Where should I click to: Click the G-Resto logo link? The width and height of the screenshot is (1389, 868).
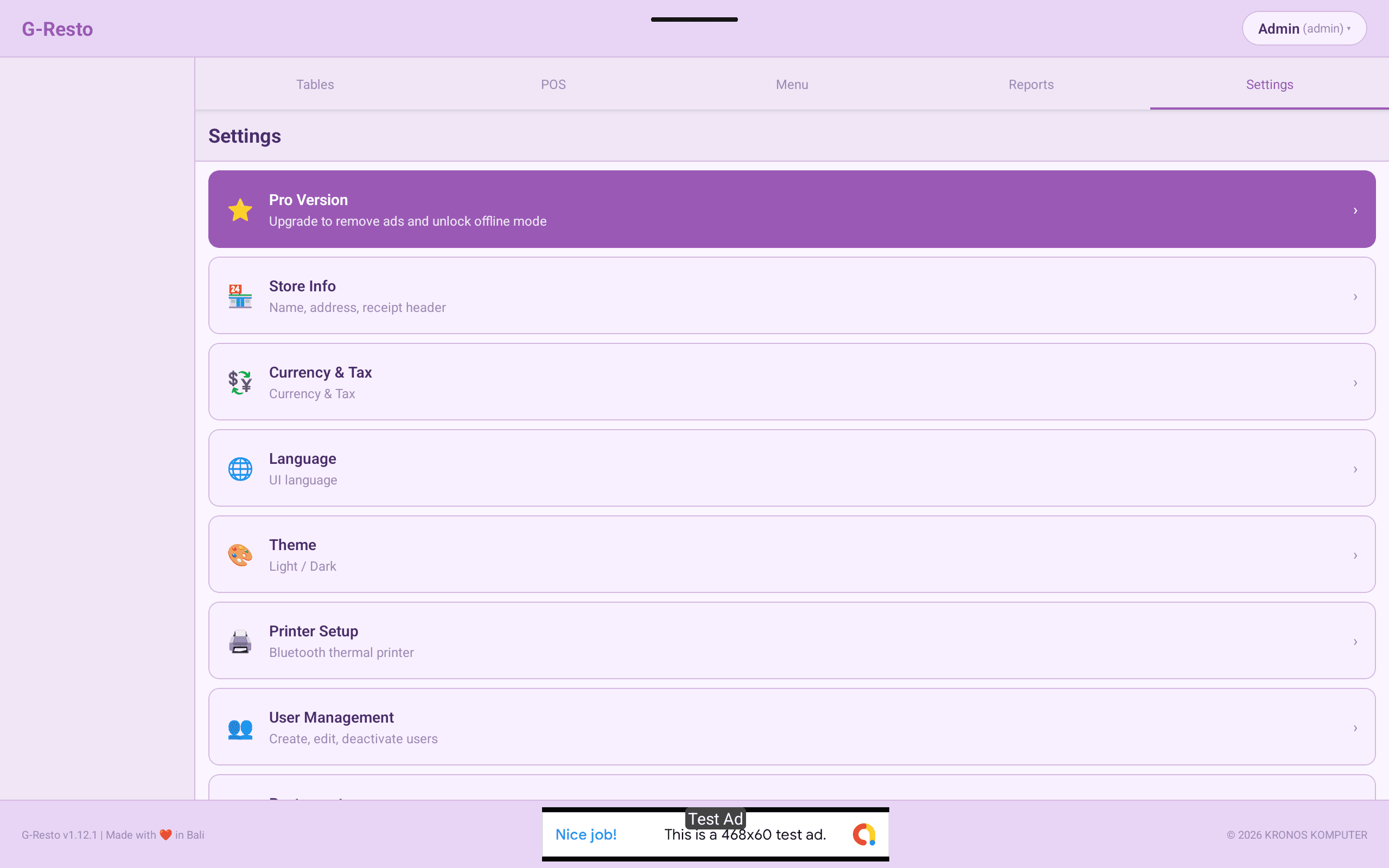58,29
